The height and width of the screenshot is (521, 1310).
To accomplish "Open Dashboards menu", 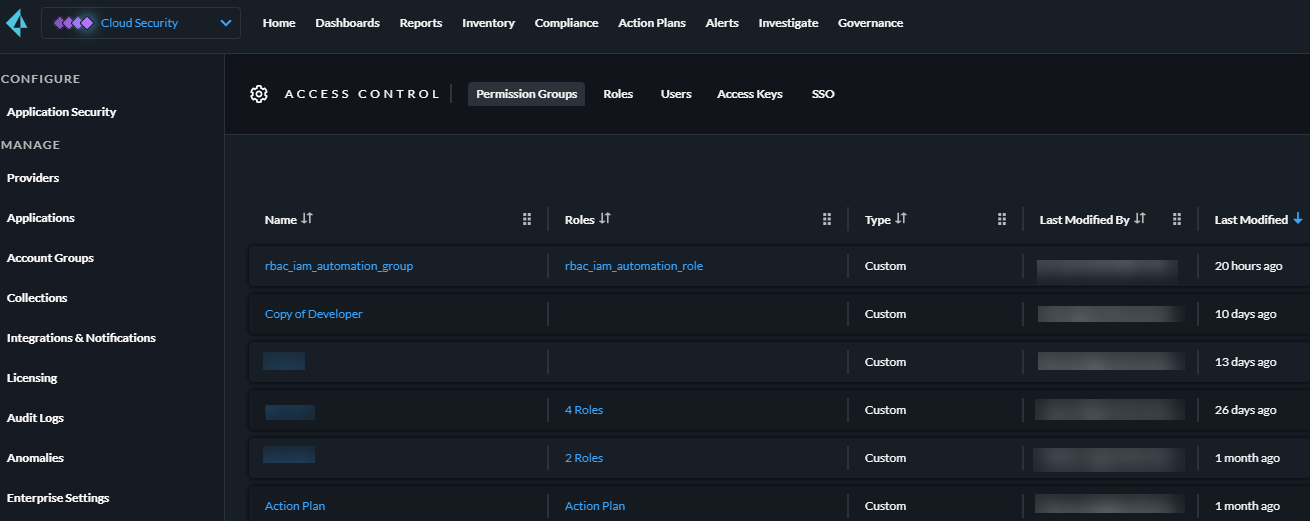I will tap(347, 23).
